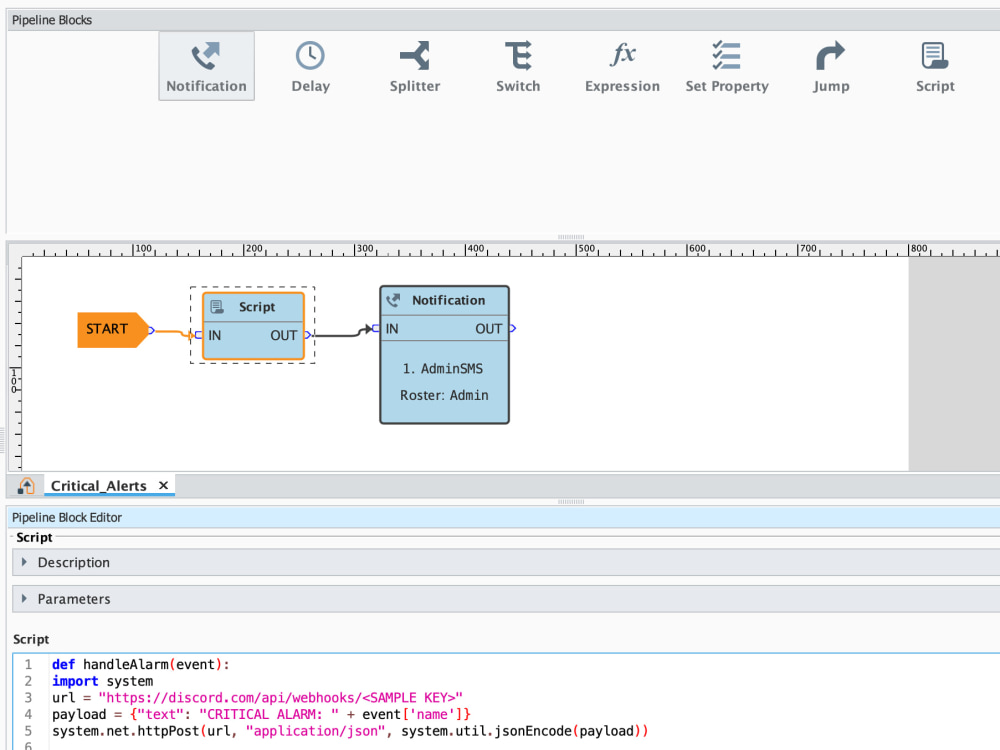Click the script icon in the Script block header
The width and height of the screenshot is (1000, 750).
(217, 307)
